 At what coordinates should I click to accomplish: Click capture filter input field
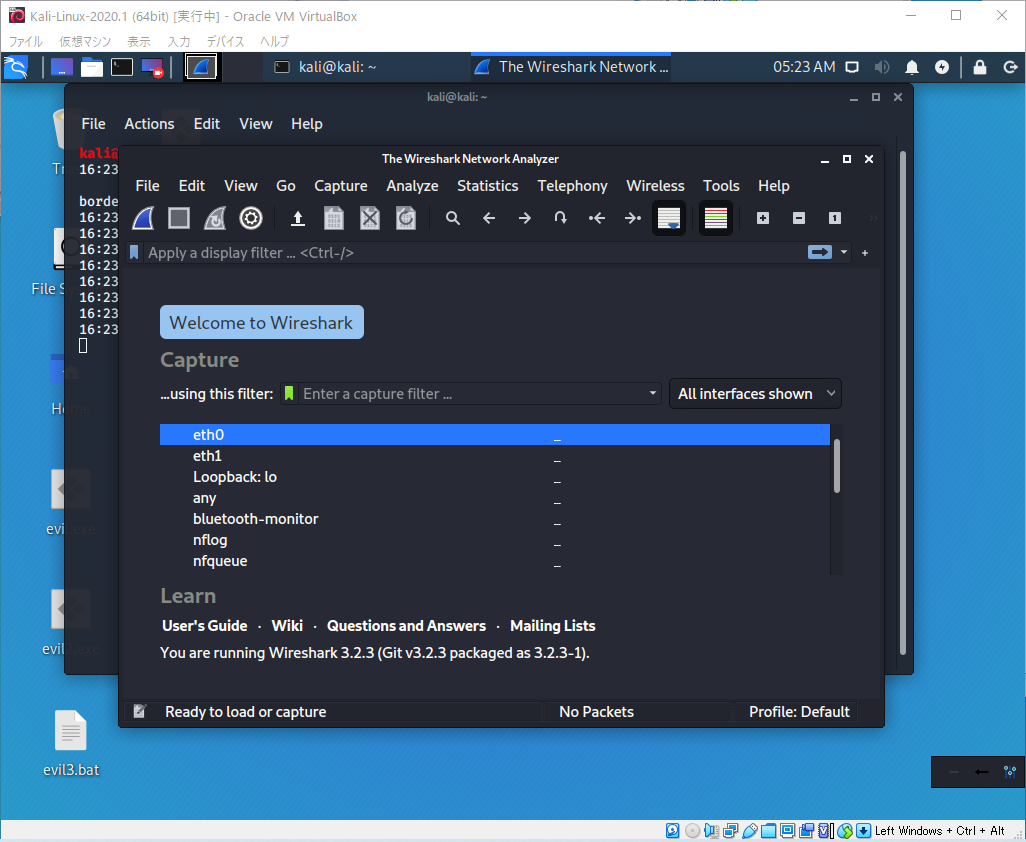pos(471,393)
